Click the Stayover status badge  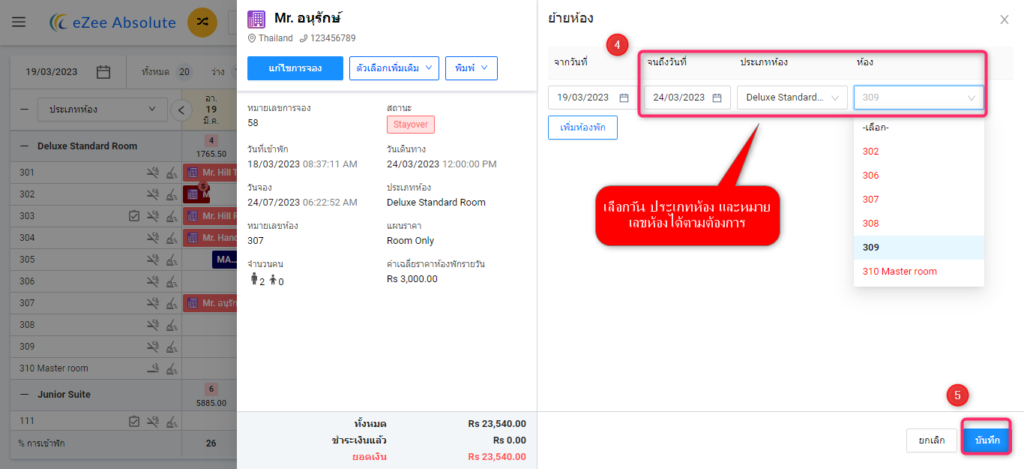pos(410,124)
